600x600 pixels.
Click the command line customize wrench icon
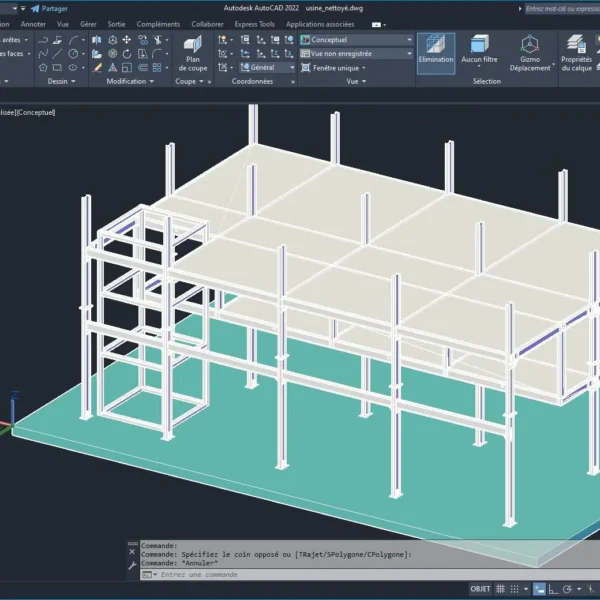132,563
